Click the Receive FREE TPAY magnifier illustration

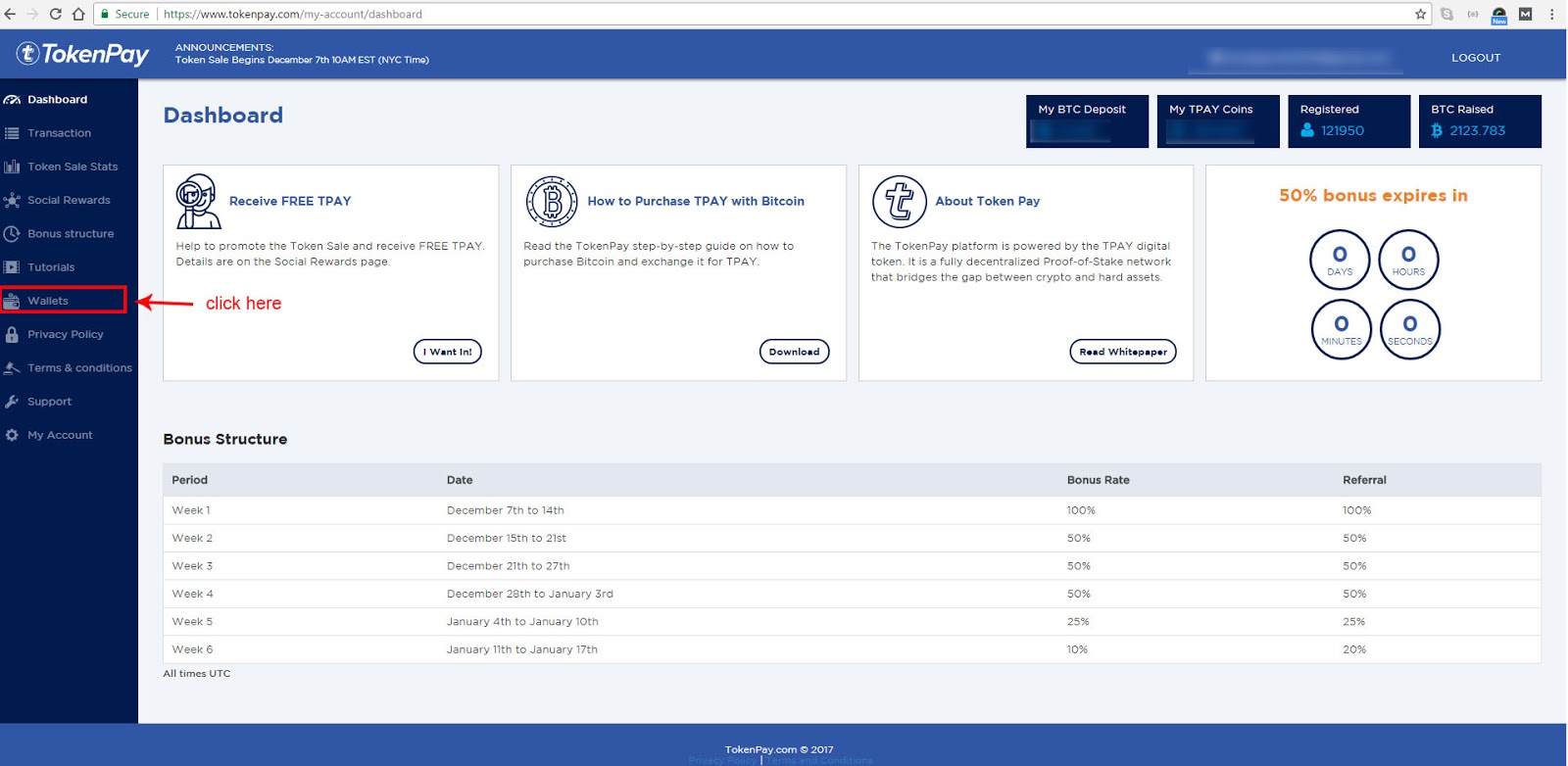click(198, 202)
